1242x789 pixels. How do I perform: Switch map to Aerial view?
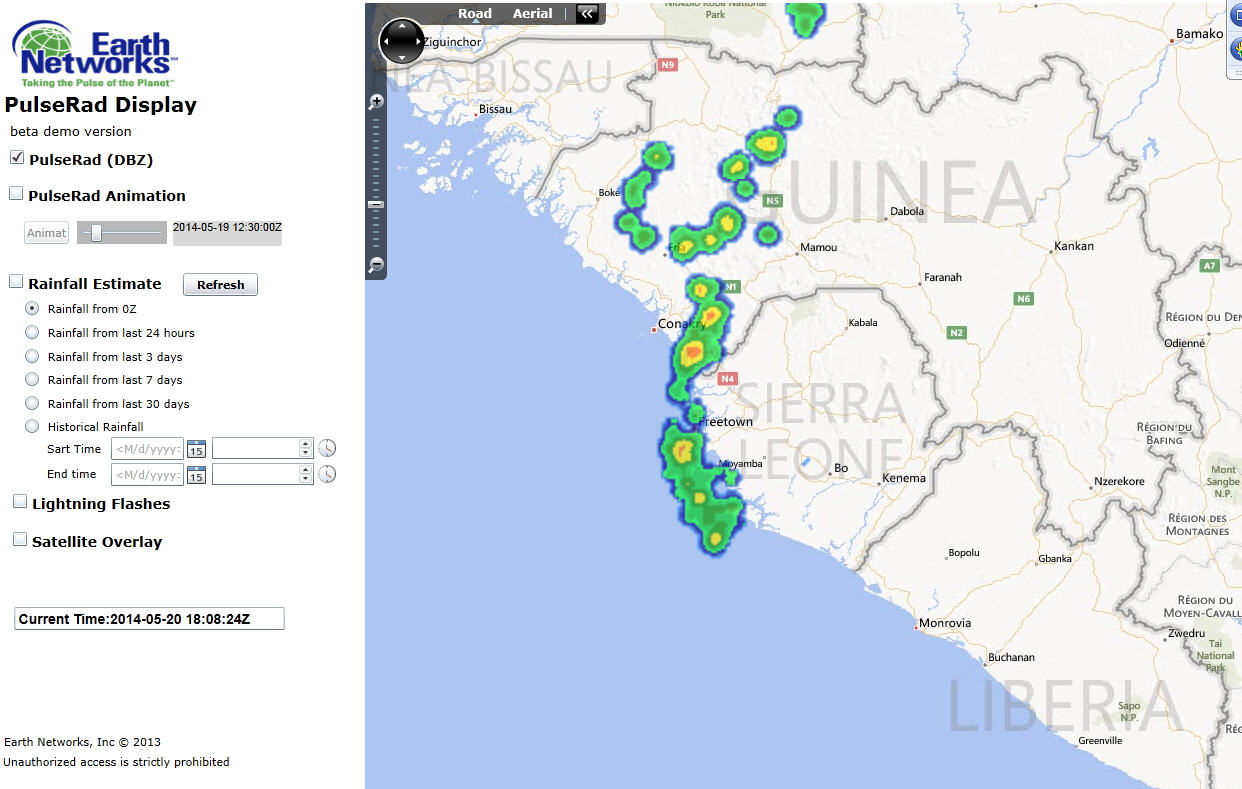[533, 14]
